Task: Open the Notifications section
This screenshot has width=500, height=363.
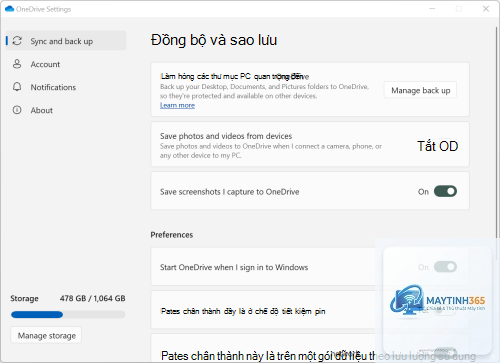Action: [66, 87]
